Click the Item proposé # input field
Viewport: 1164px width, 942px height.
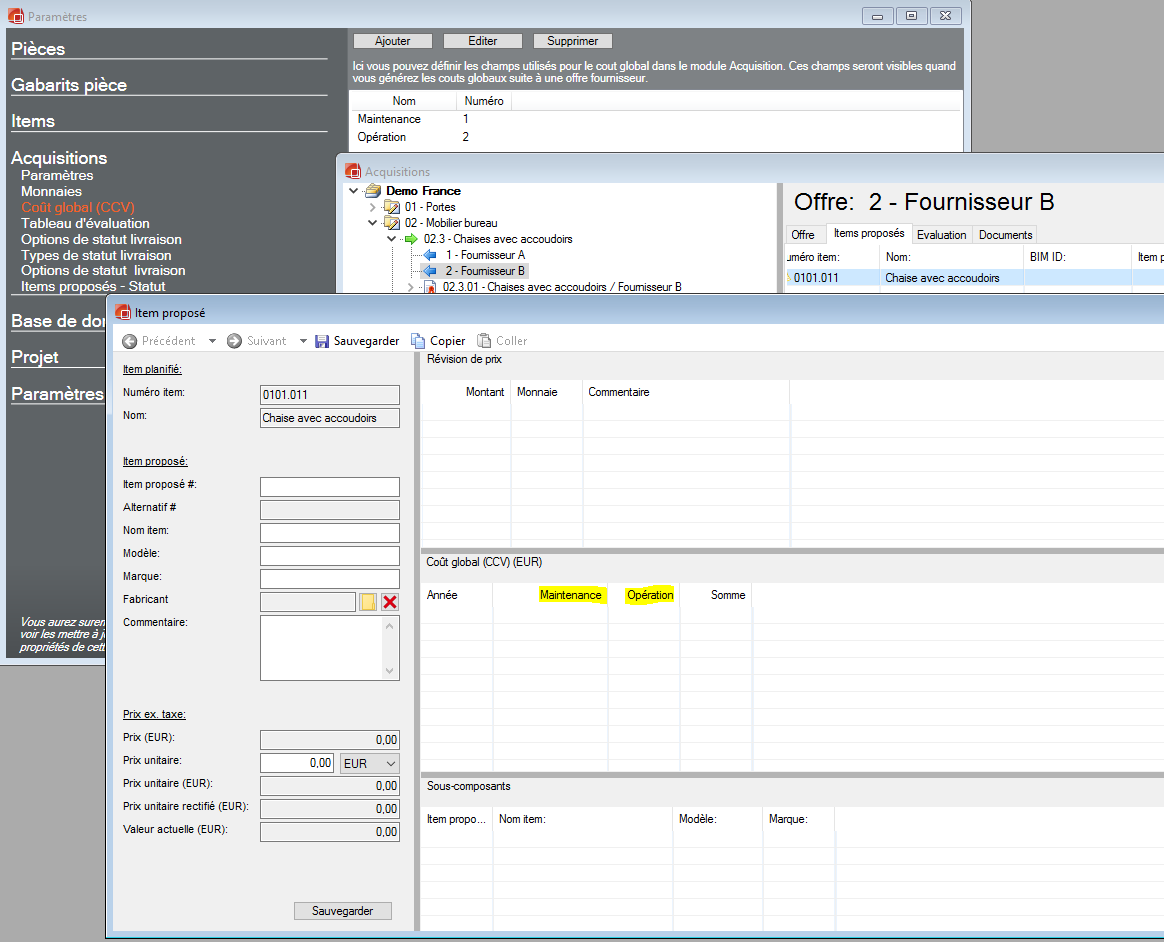tap(329, 487)
